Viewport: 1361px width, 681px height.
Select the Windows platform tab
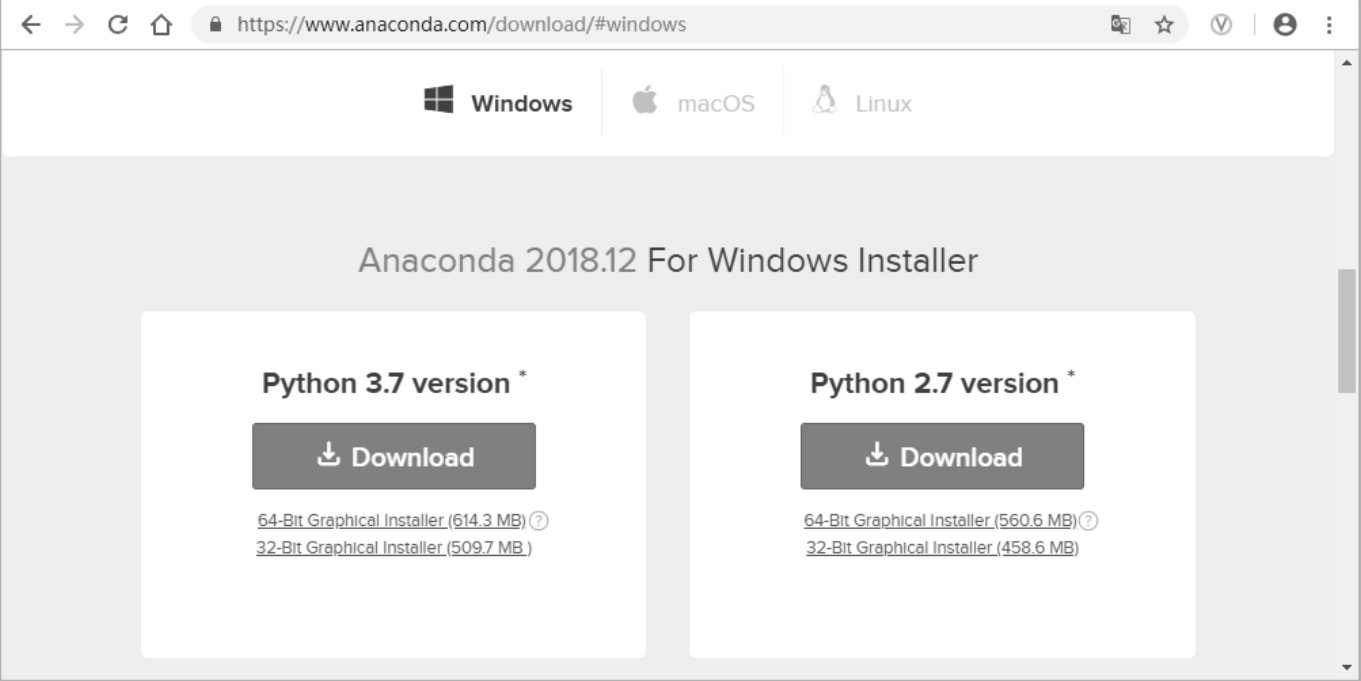coord(499,103)
